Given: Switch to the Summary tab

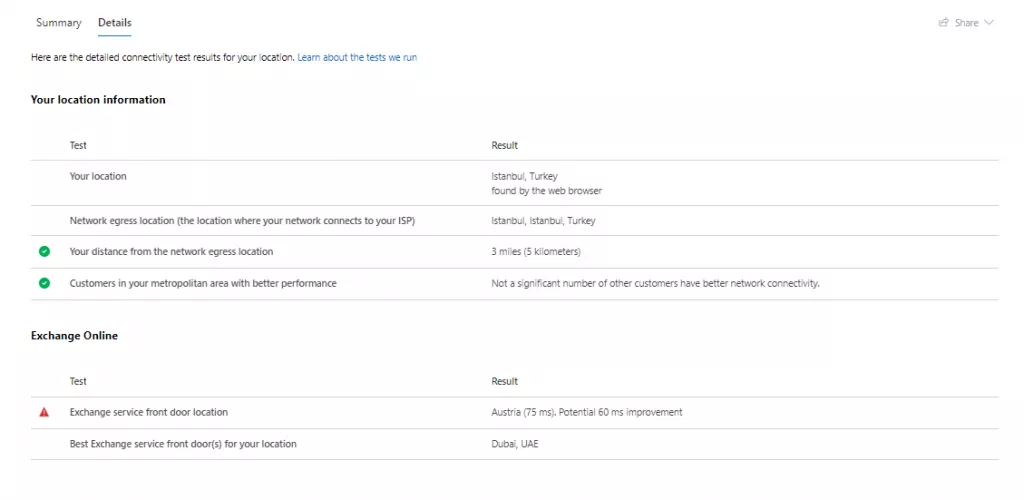Looking at the screenshot, I should pos(58,23).
